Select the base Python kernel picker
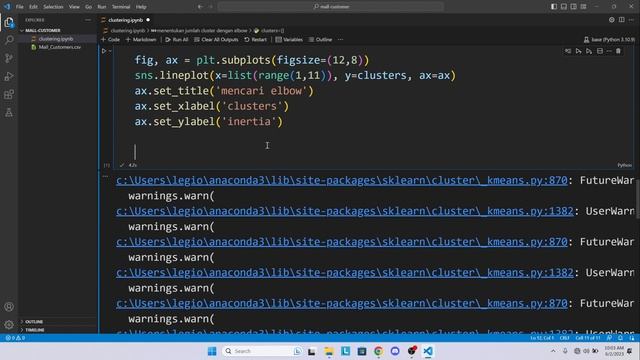 tap(609, 40)
